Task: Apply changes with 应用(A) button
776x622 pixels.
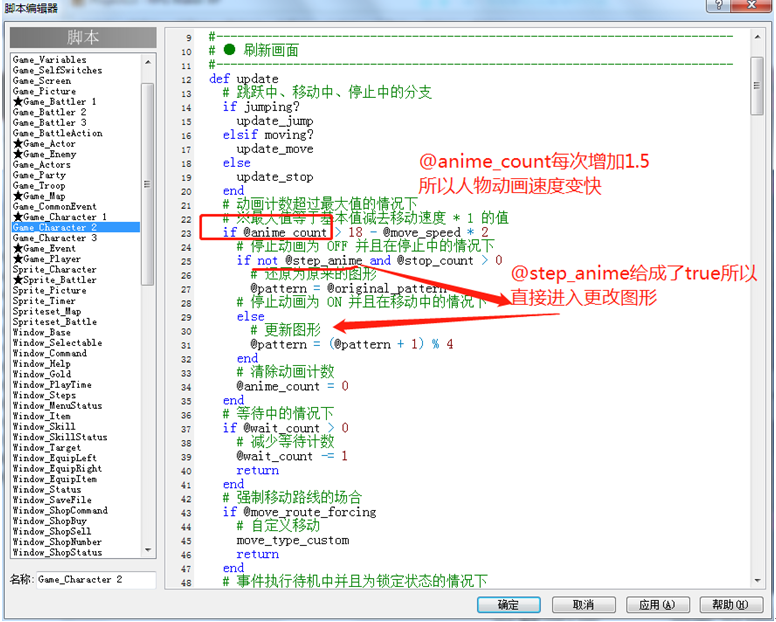Action: (657, 605)
